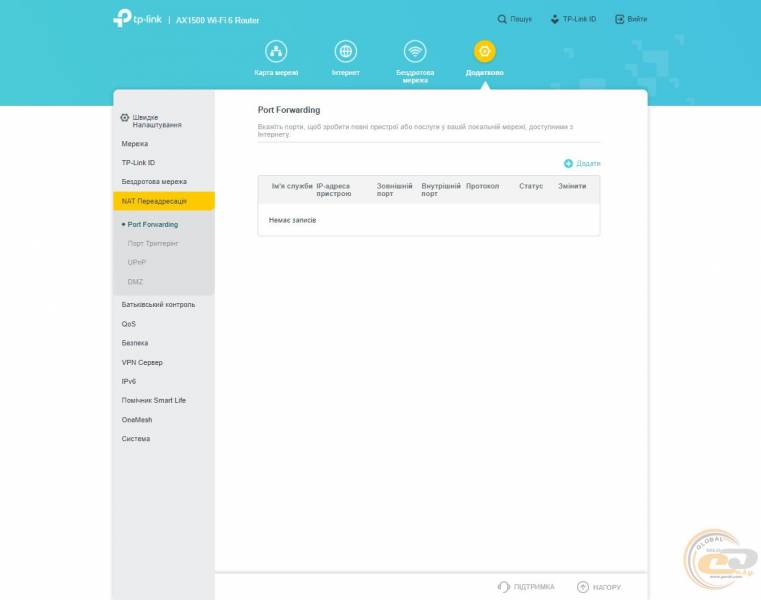
Task: Open Батьківський контроль in sidebar
Action: [x=158, y=304]
